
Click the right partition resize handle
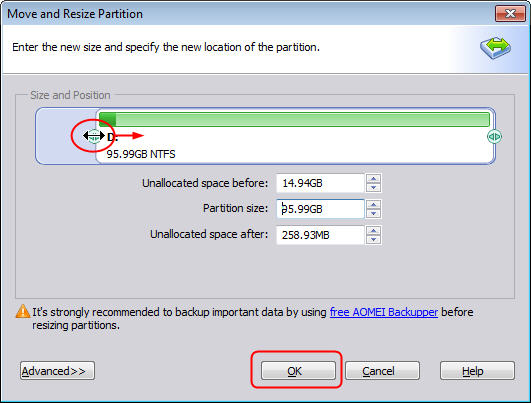(494, 136)
